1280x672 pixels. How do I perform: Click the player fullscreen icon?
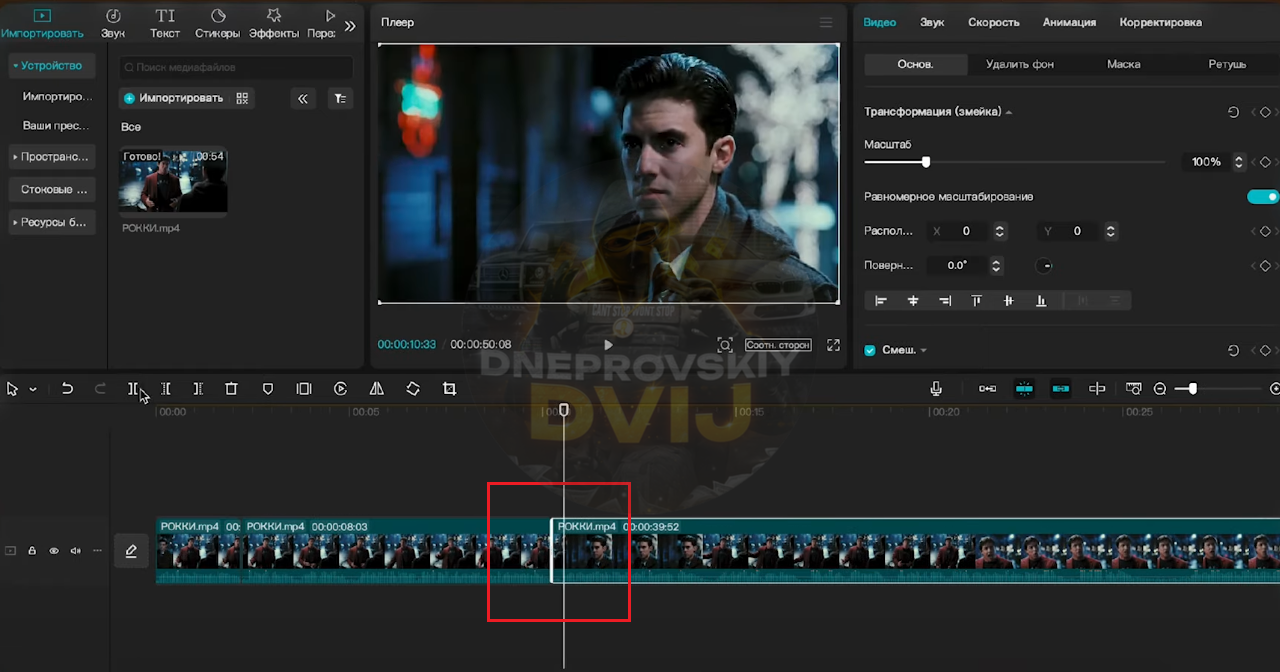pos(832,345)
